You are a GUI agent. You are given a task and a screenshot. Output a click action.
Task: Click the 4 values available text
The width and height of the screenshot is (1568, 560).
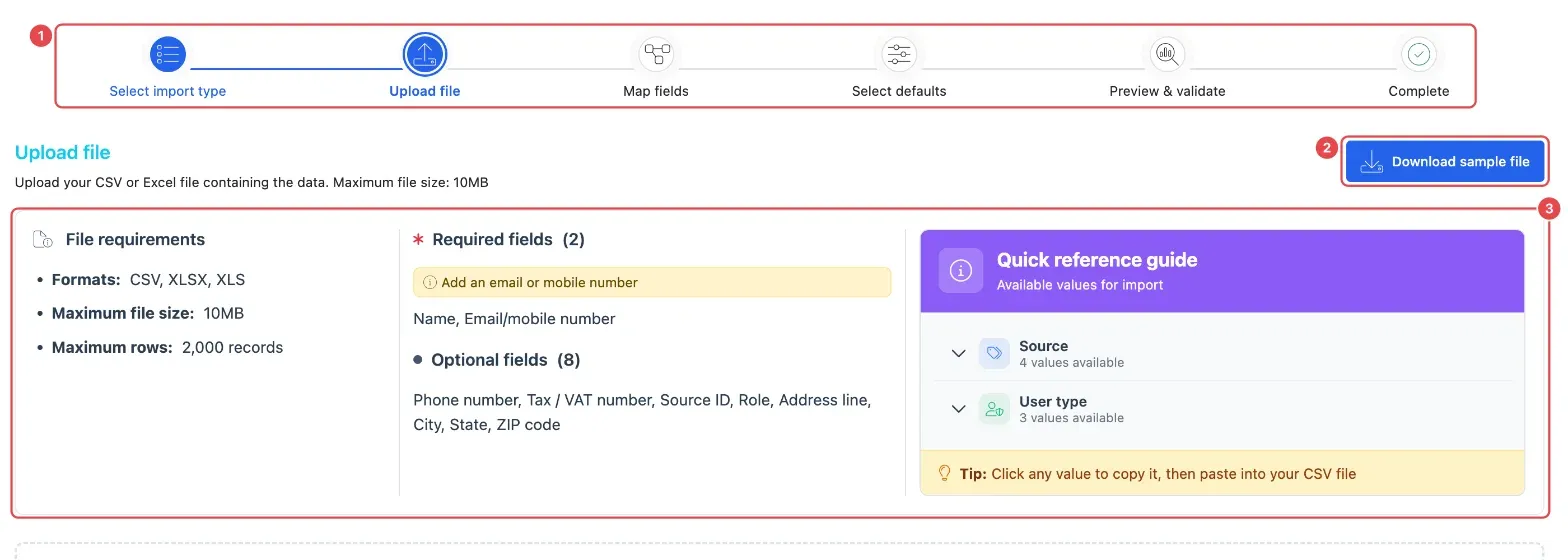pos(1071,363)
